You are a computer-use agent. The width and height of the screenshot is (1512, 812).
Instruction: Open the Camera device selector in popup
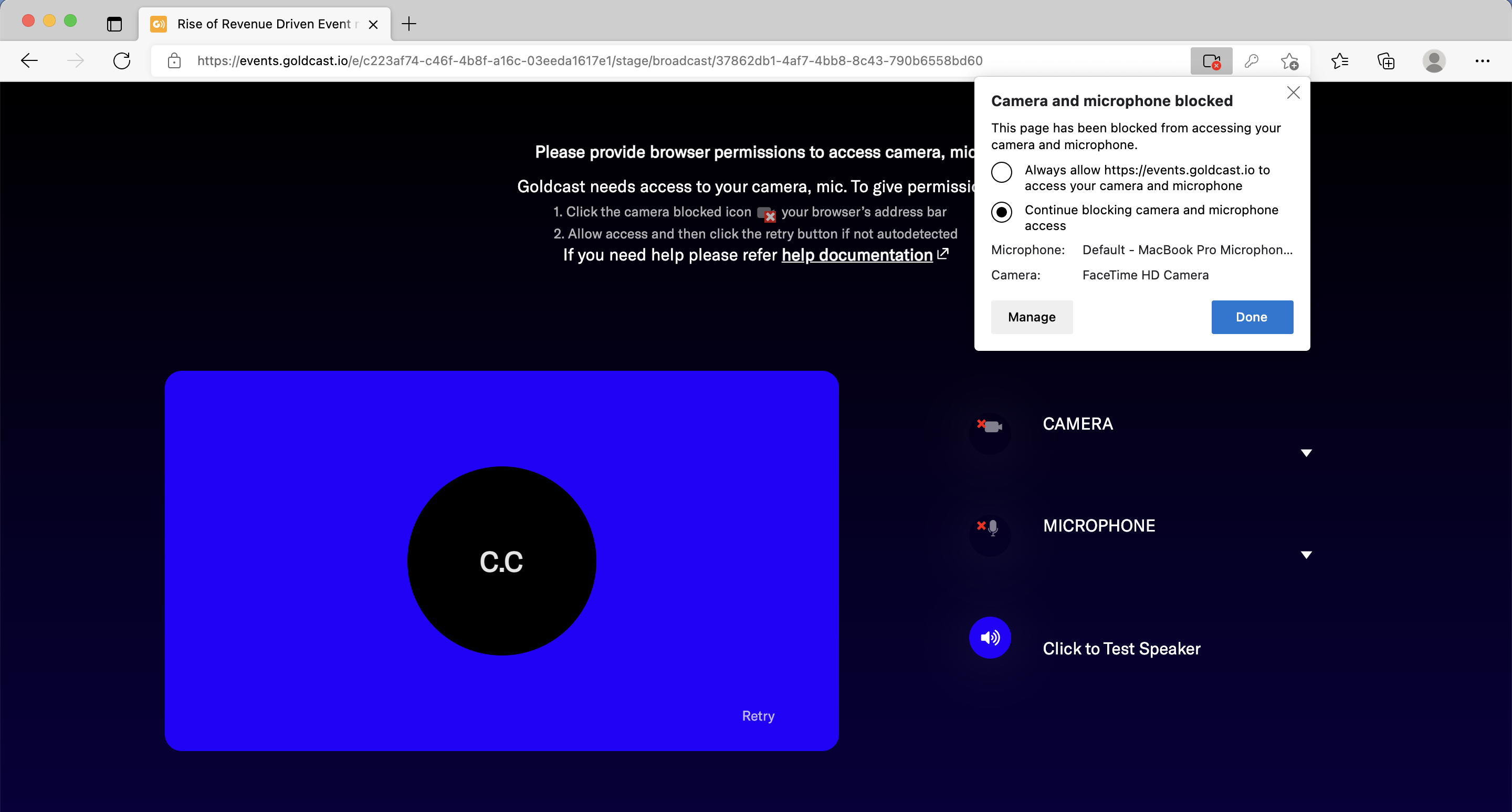(1145, 275)
